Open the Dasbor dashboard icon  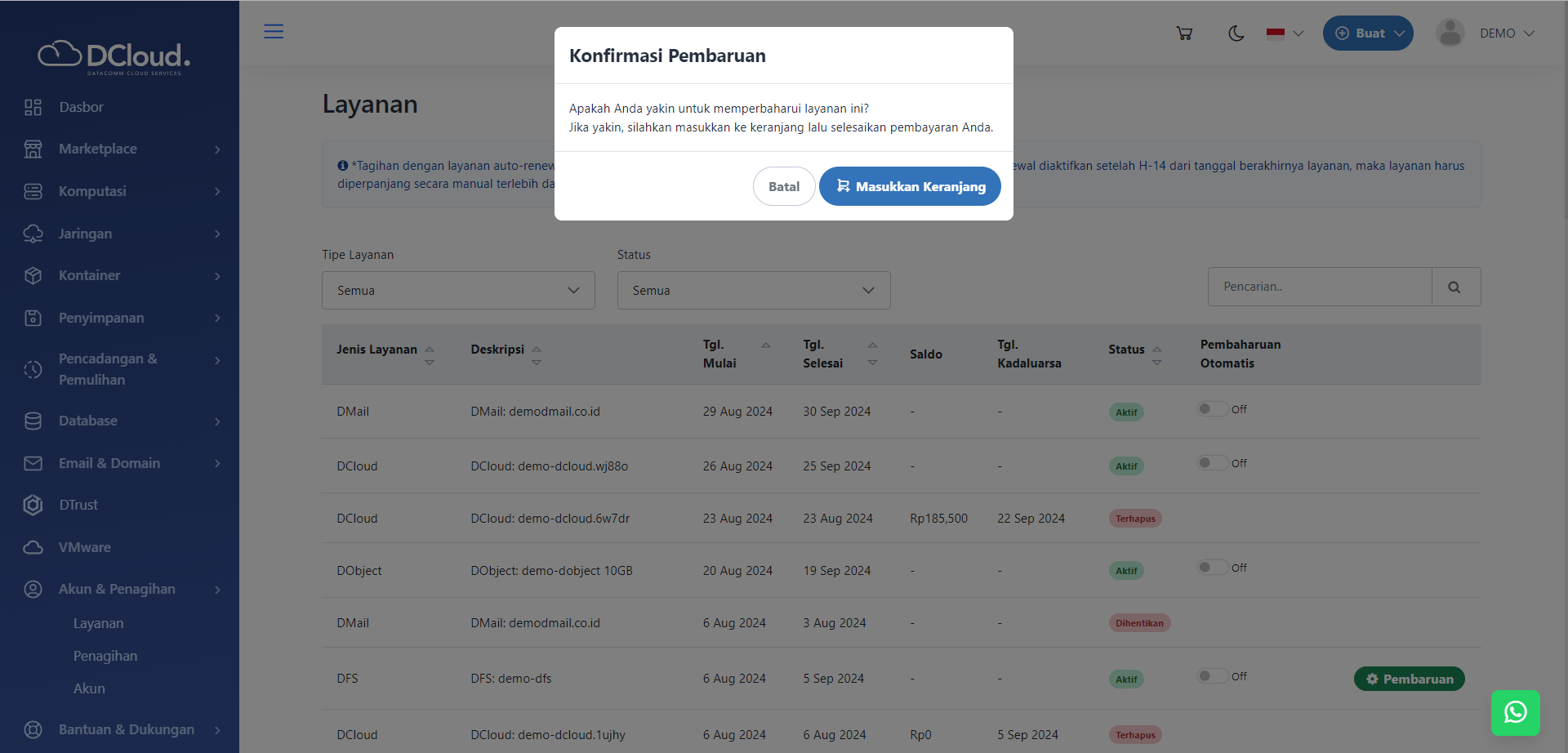tap(33, 107)
